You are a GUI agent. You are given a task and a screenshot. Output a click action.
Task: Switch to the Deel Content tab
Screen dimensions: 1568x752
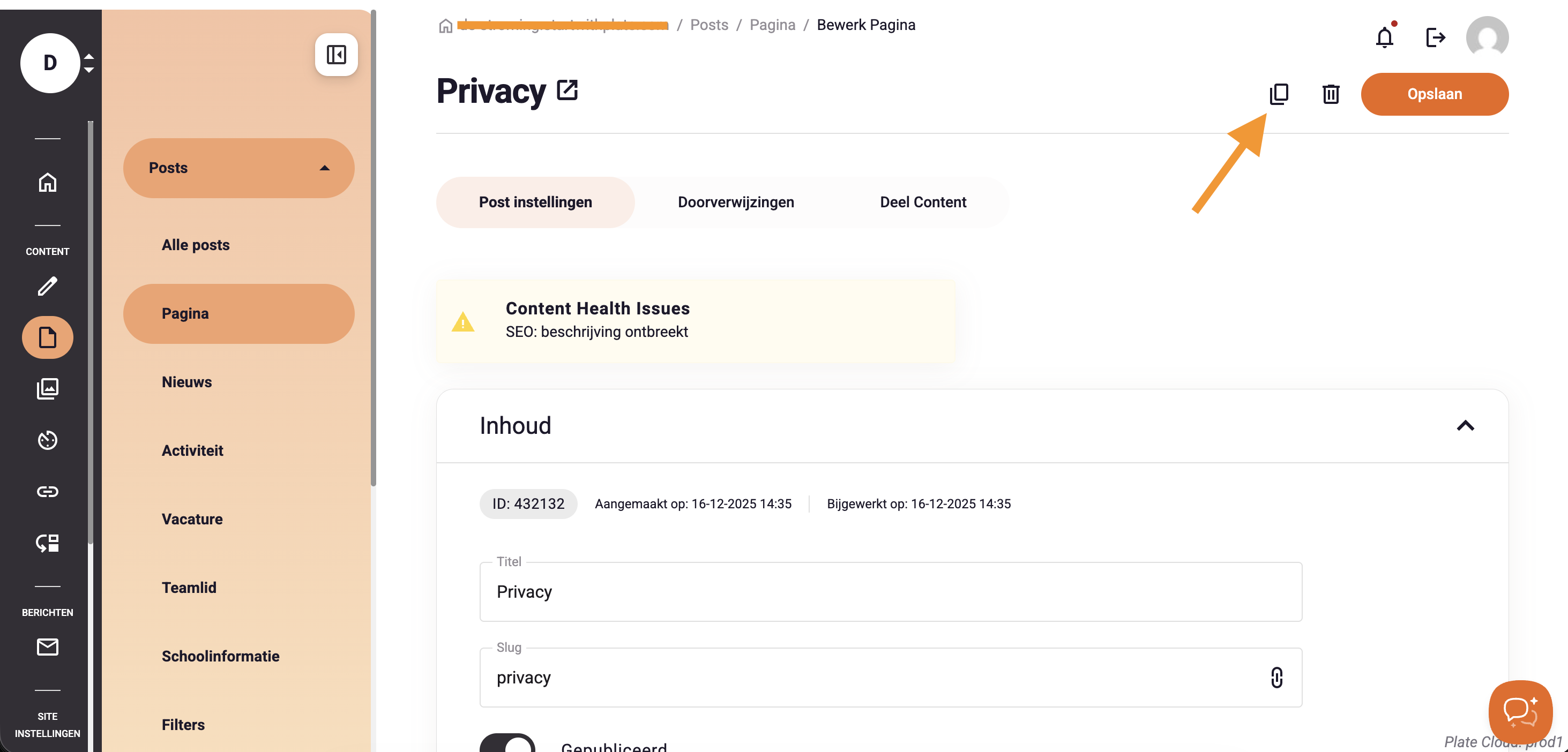[923, 202]
